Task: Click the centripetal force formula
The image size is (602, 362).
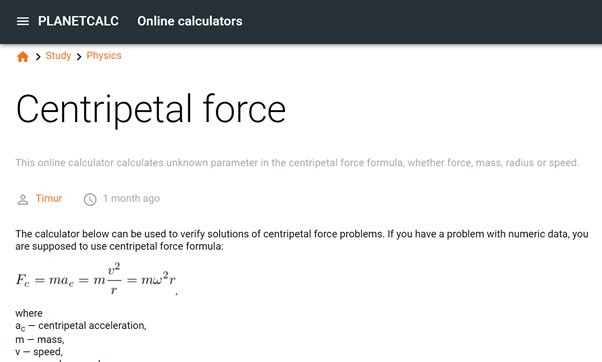Action: point(96,279)
